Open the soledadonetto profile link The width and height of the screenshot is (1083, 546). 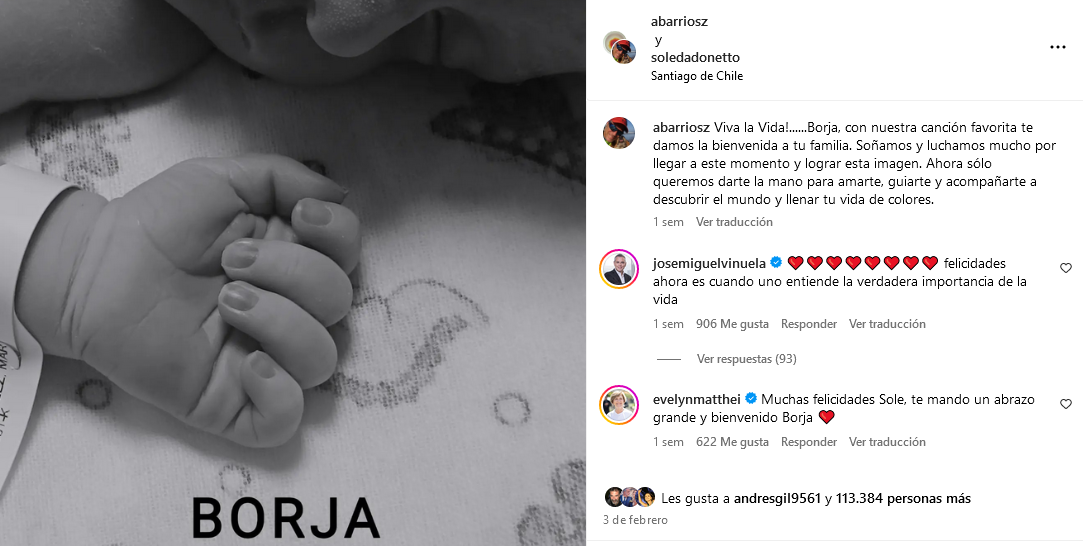[x=695, y=57]
